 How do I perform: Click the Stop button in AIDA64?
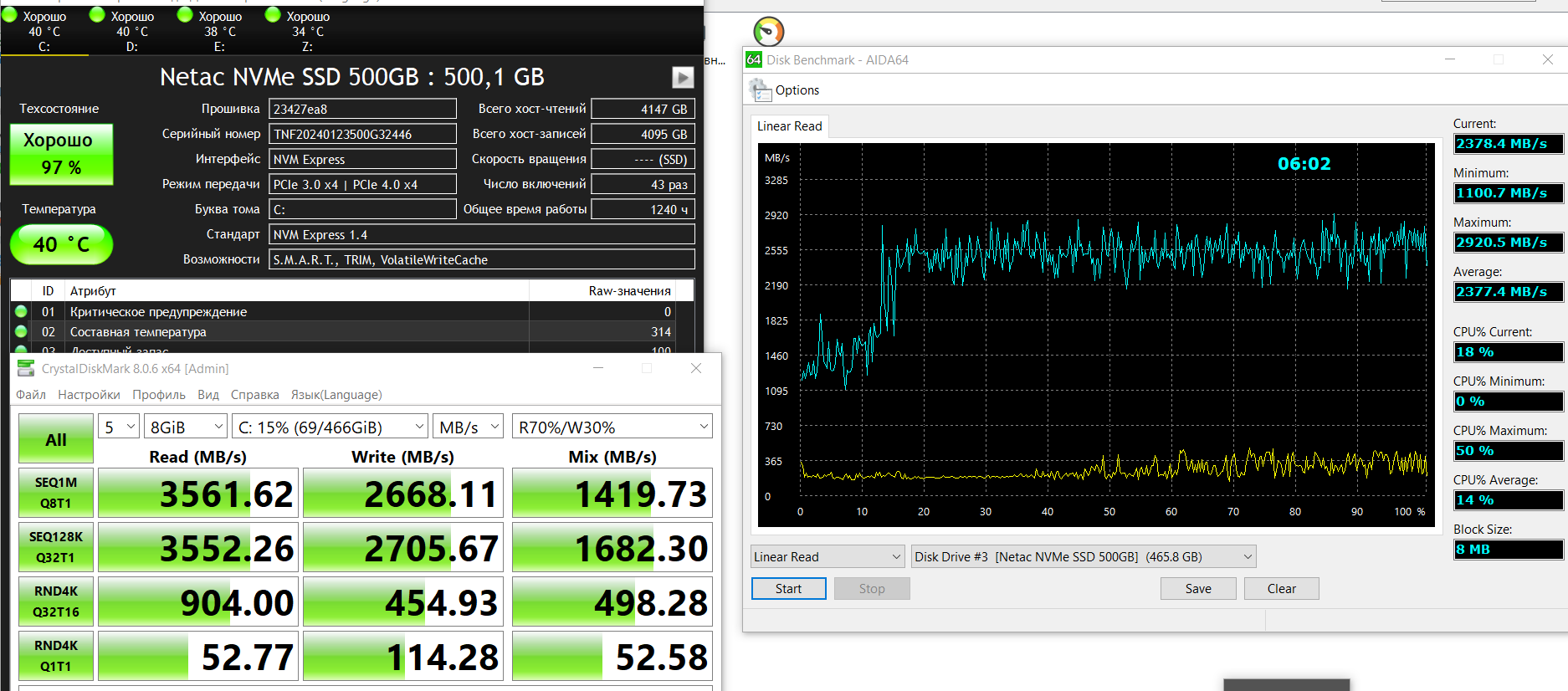(x=872, y=589)
